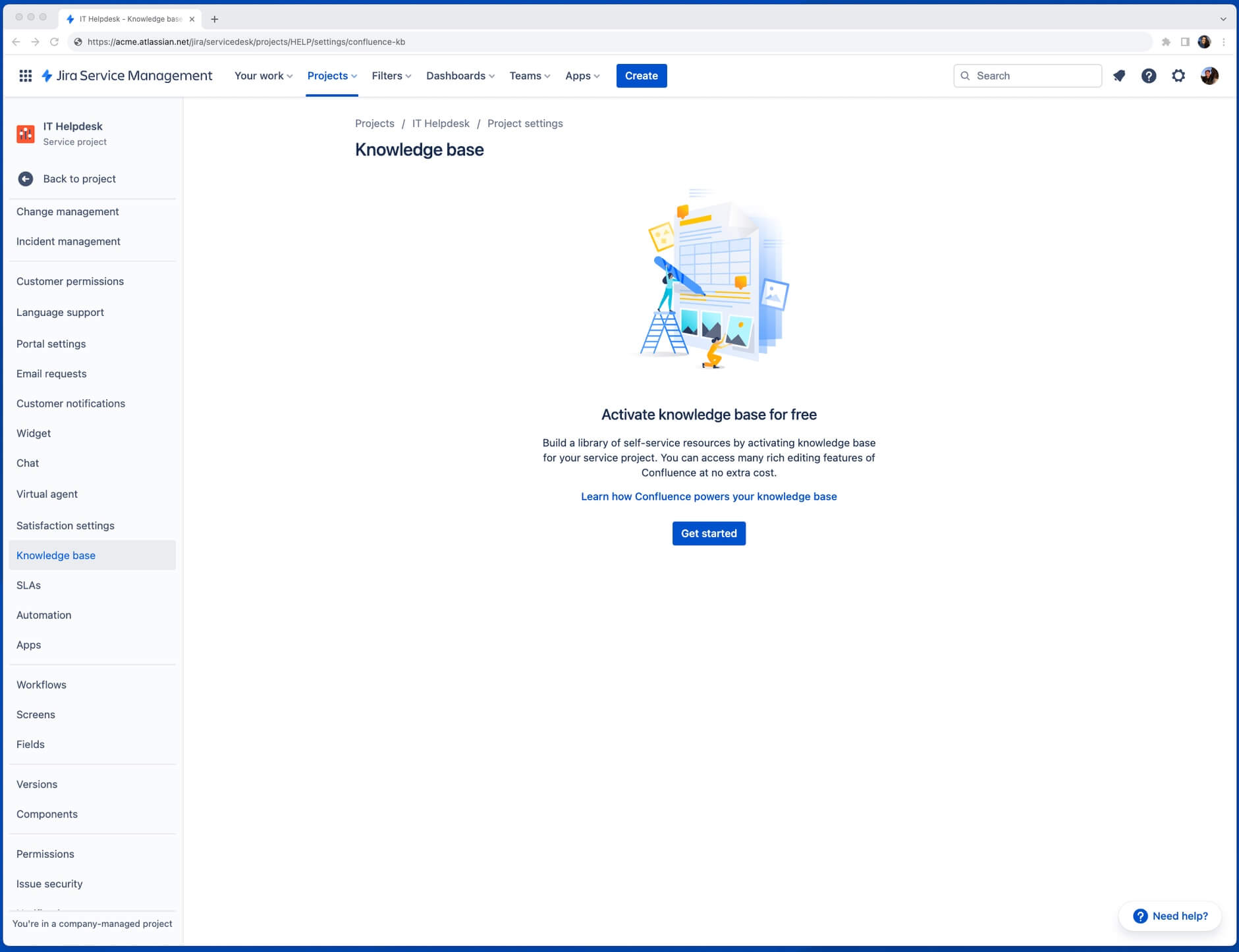Click the IT Helpdesk project icon

25,134
